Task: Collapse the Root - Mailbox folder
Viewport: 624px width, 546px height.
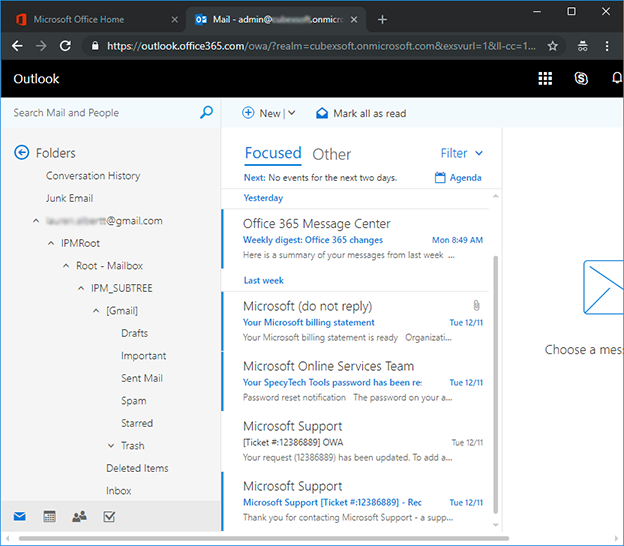Action: point(66,265)
